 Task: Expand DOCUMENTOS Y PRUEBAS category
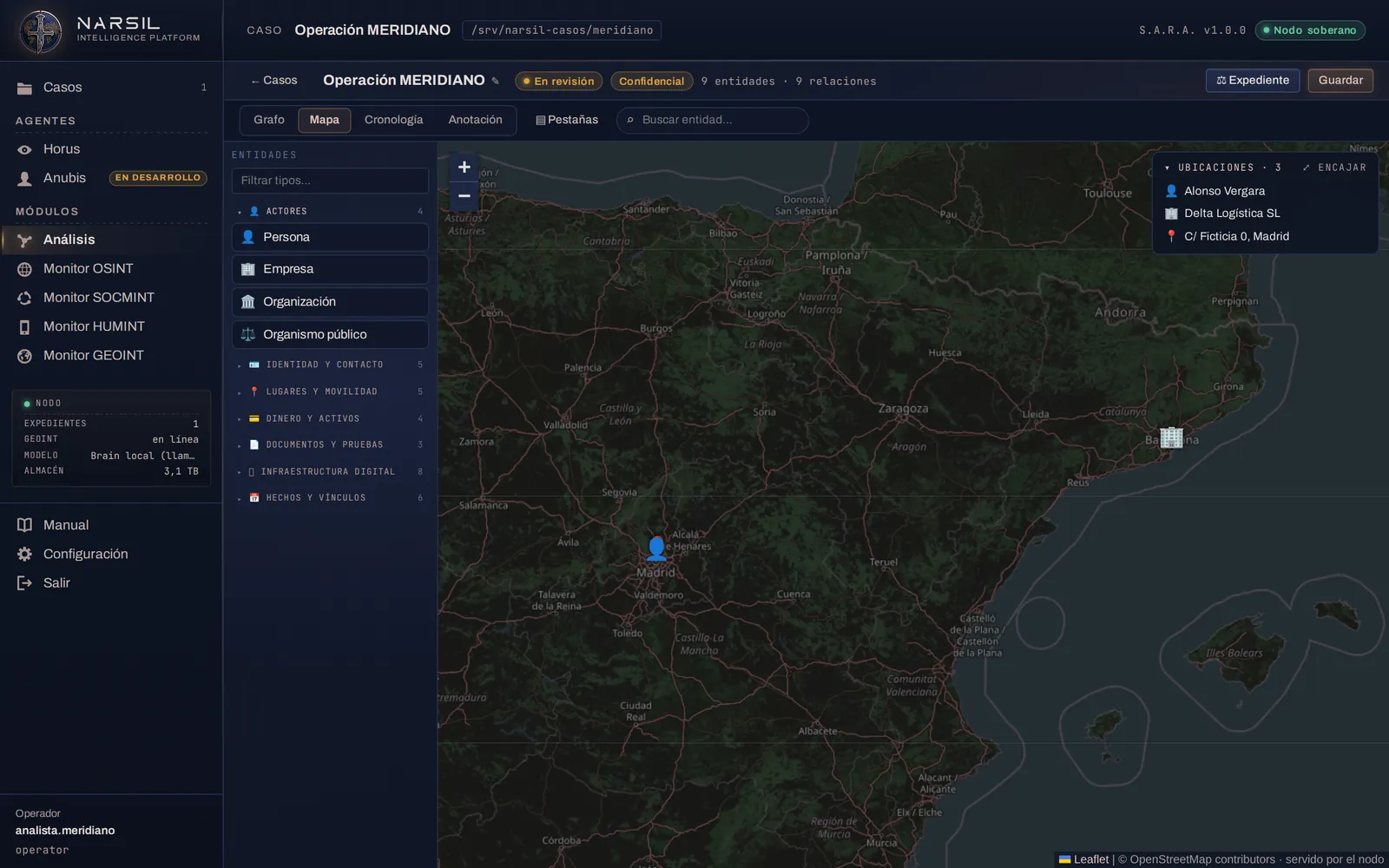(x=330, y=444)
